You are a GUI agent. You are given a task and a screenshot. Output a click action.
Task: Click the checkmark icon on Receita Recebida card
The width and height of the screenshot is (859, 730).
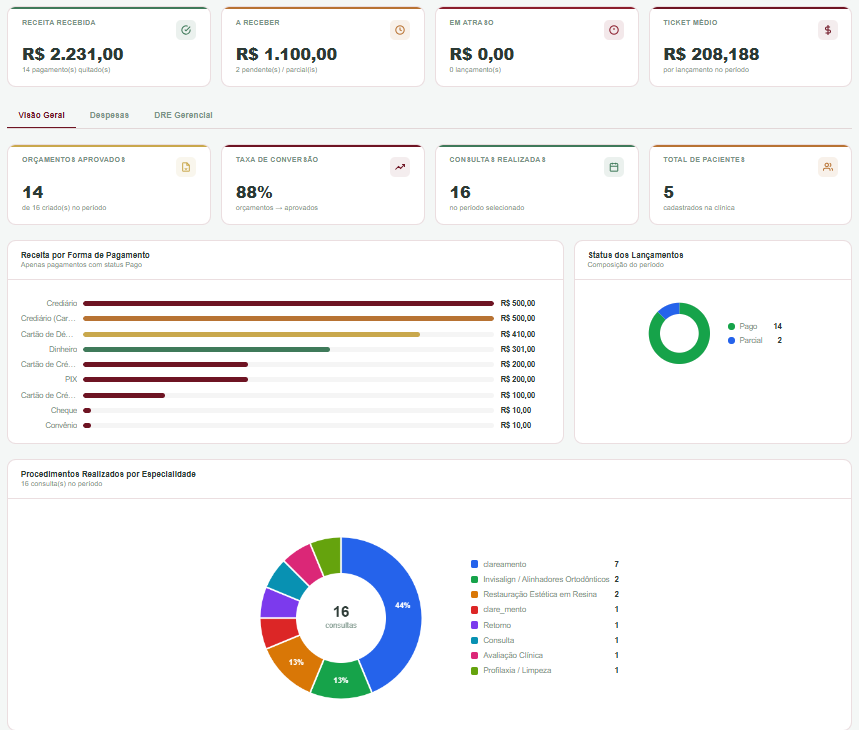186,30
